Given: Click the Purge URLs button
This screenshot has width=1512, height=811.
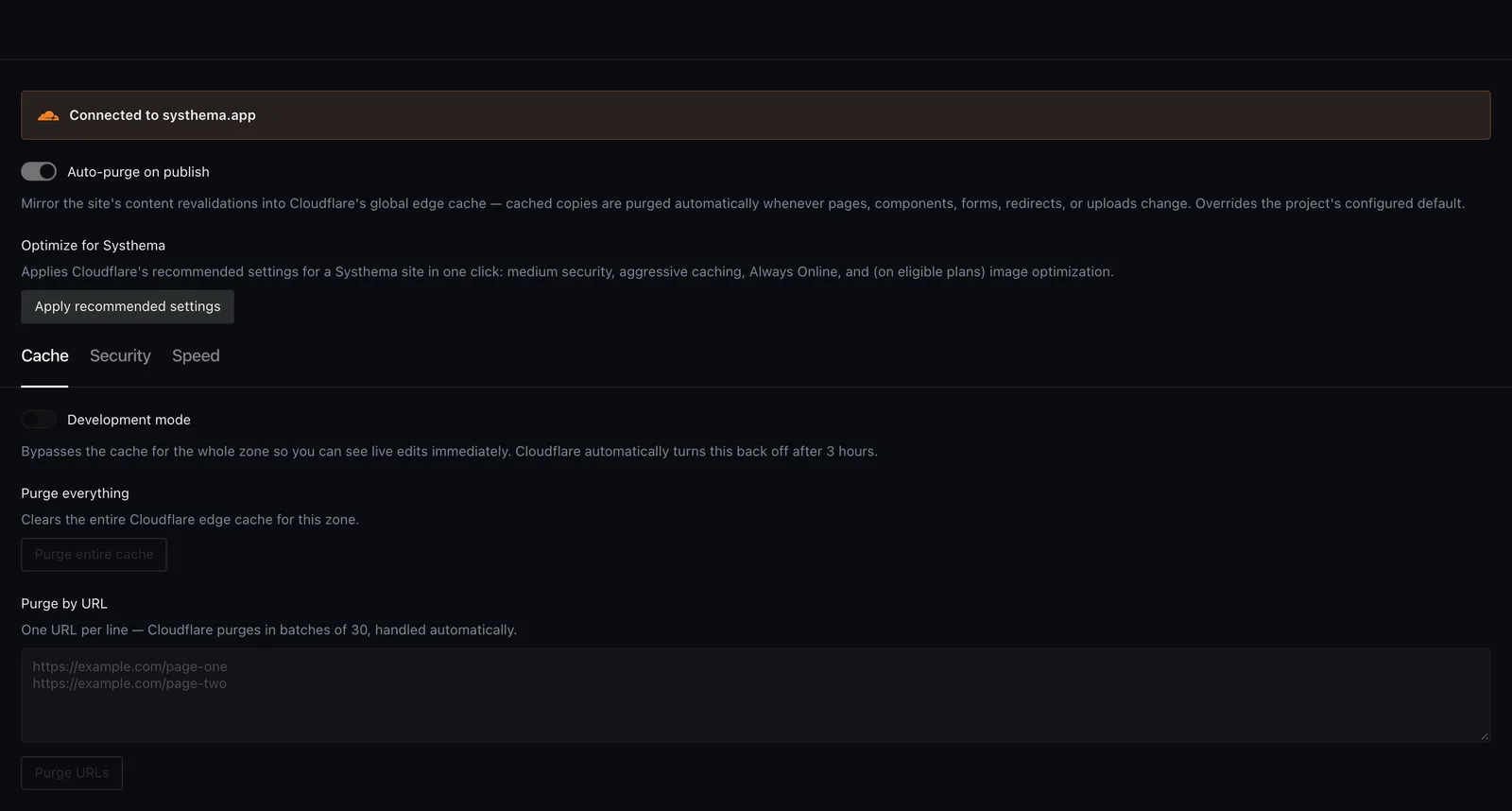Looking at the screenshot, I should click(72, 773).
